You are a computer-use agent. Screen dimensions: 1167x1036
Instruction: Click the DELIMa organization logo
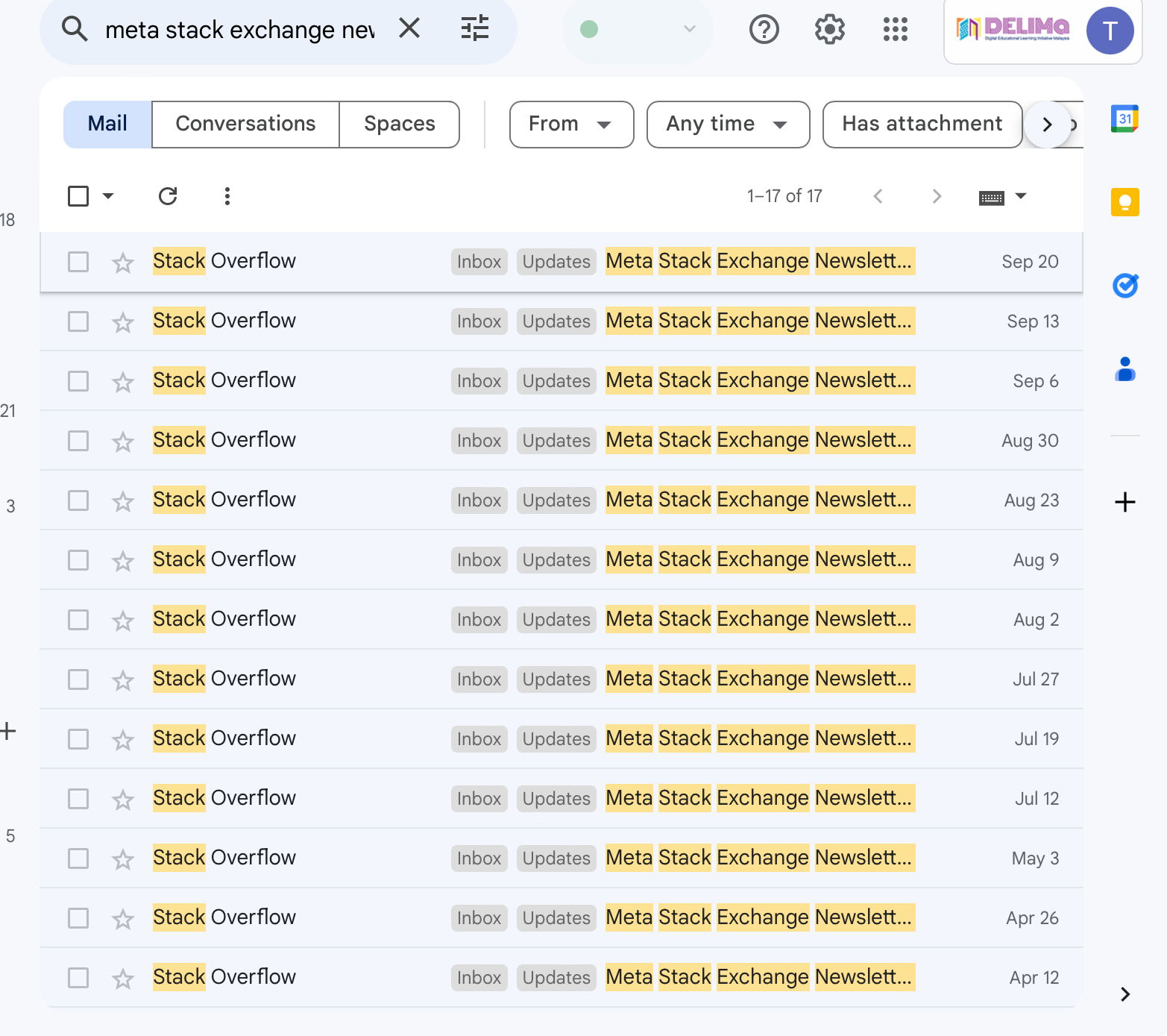pos(1013,29)
